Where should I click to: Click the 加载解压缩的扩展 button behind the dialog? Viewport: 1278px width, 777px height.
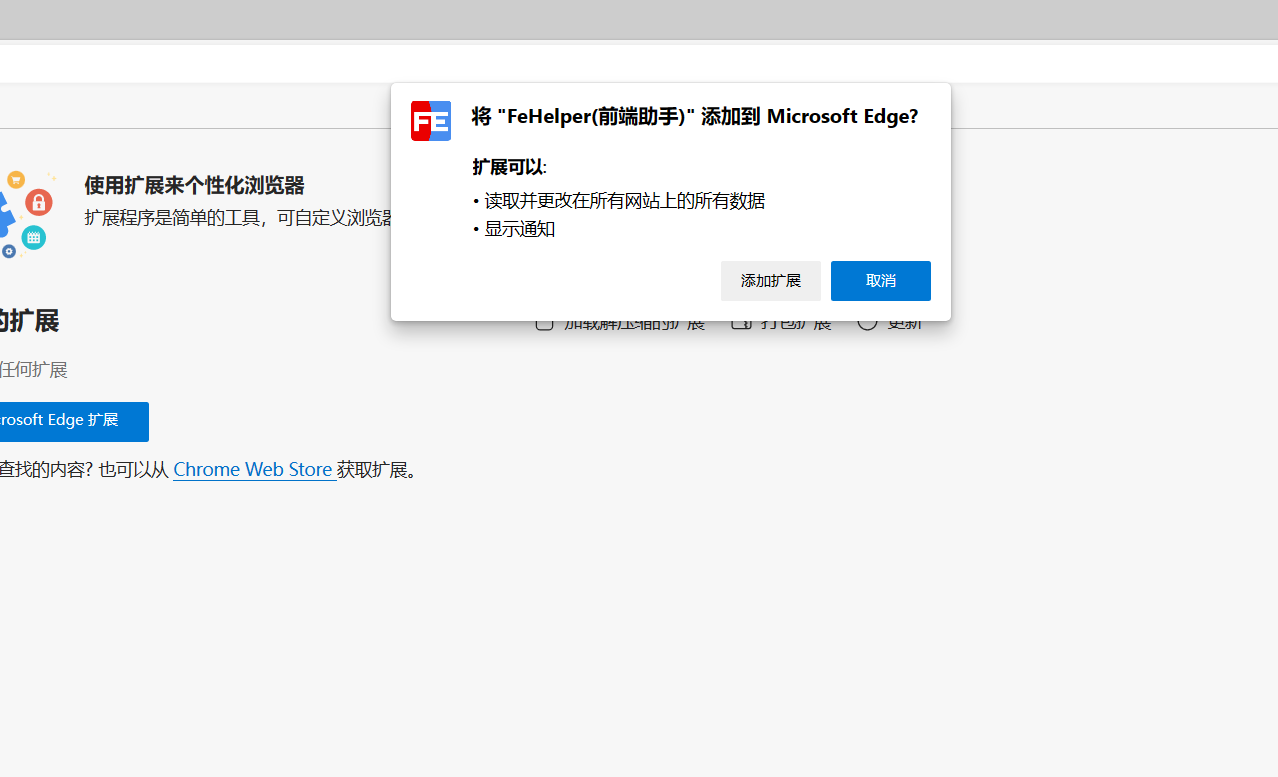tap(620, 322)
